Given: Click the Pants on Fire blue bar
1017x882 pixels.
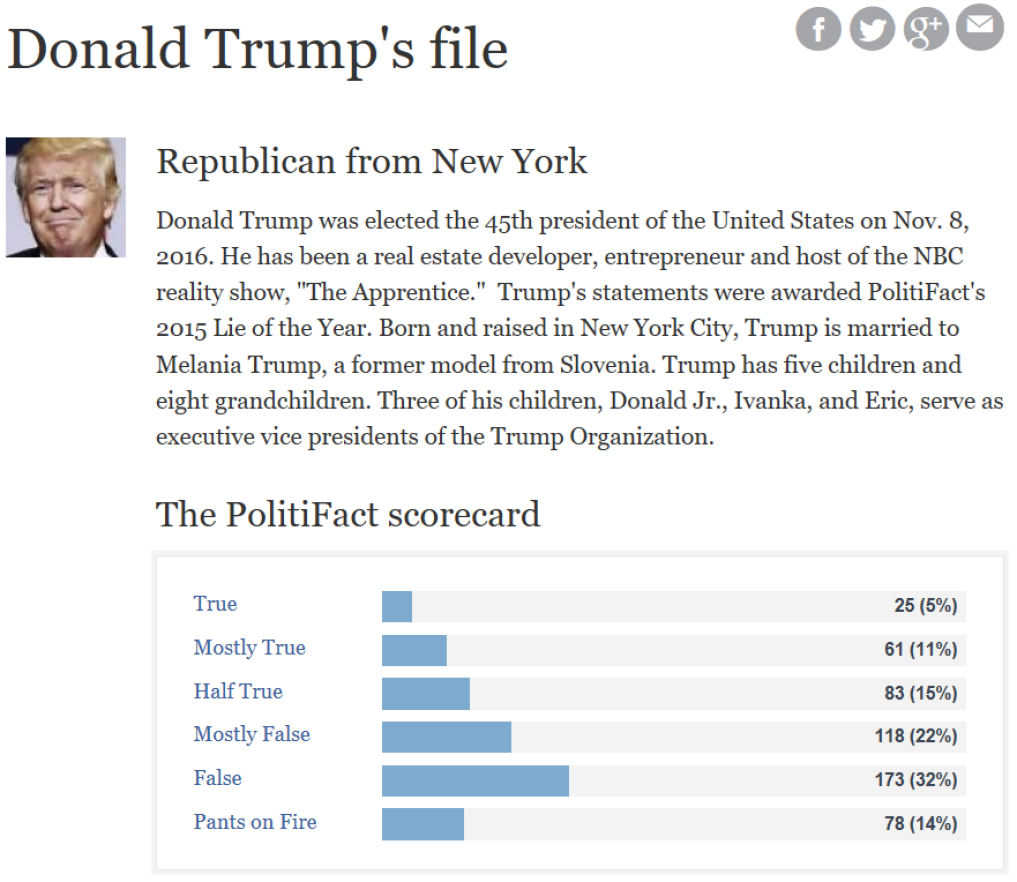Looking at the screenshot, I should [423, 824].
